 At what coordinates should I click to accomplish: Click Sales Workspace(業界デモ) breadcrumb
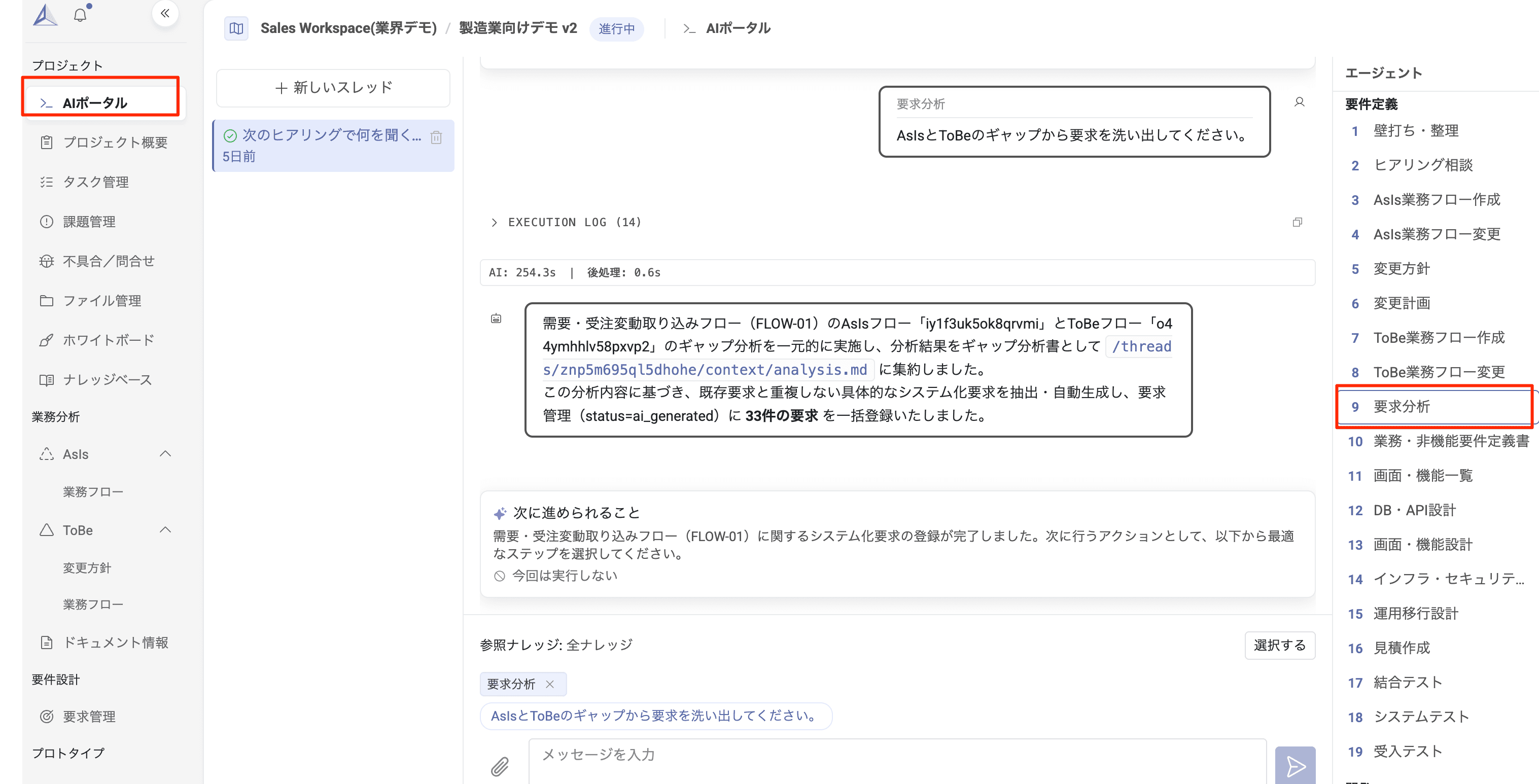point(348,28)
